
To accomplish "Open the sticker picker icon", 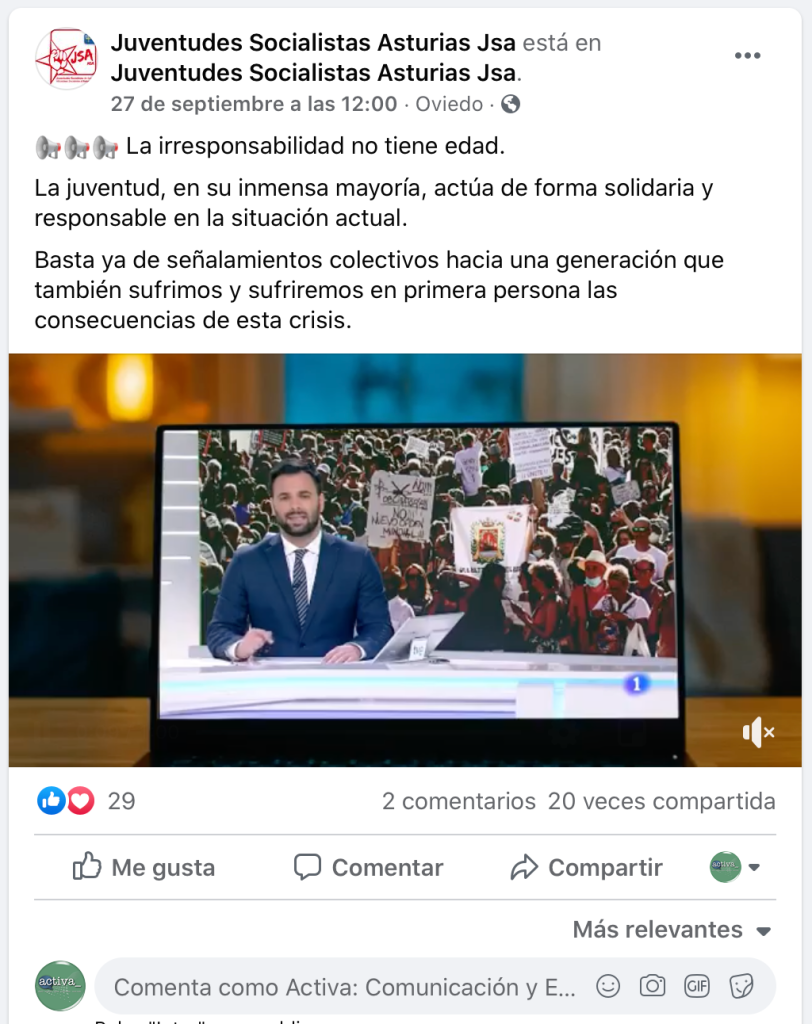I will (x=741, y=986).
